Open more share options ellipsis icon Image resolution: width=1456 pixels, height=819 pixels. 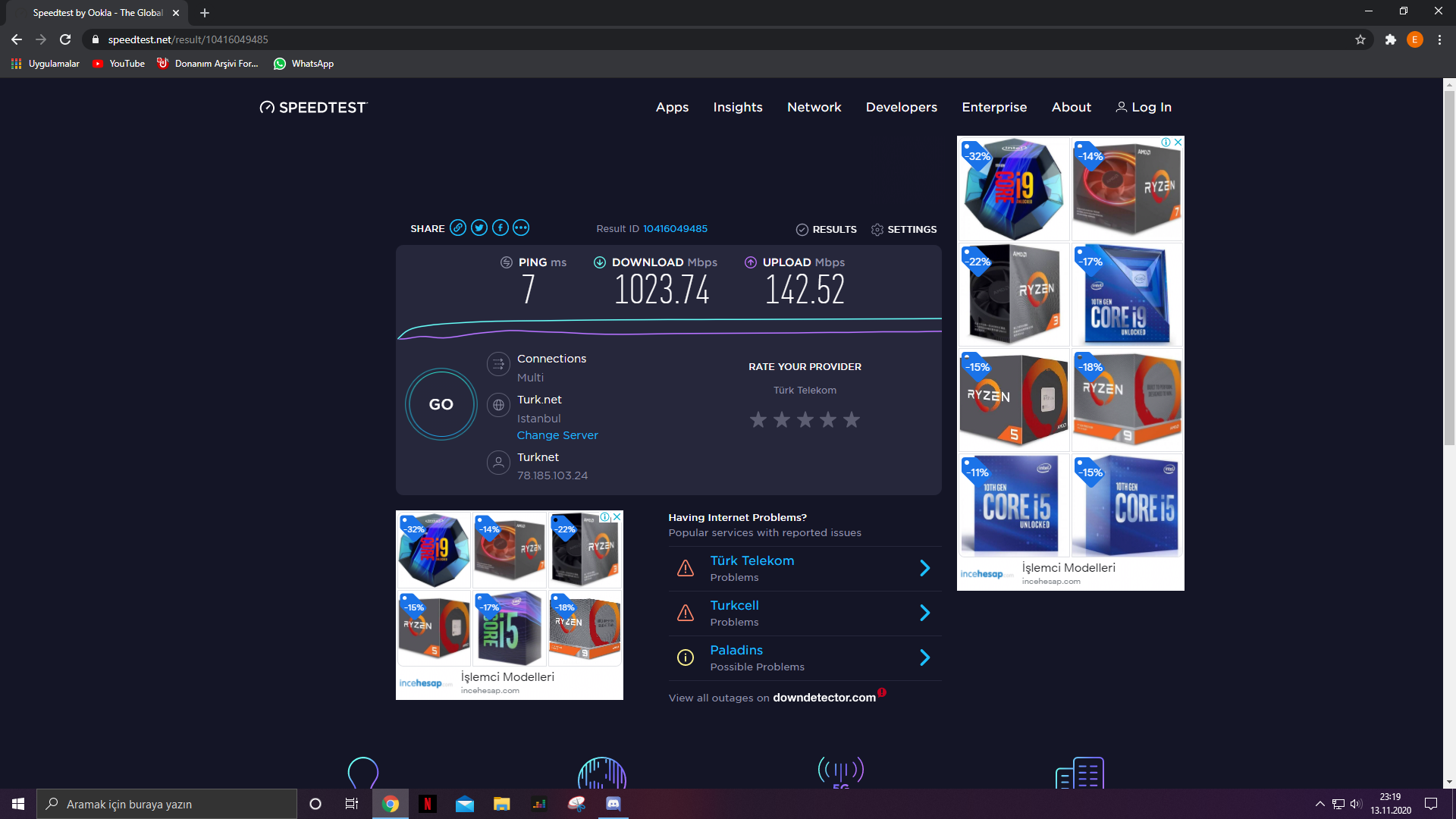click(x=521, y=228)
